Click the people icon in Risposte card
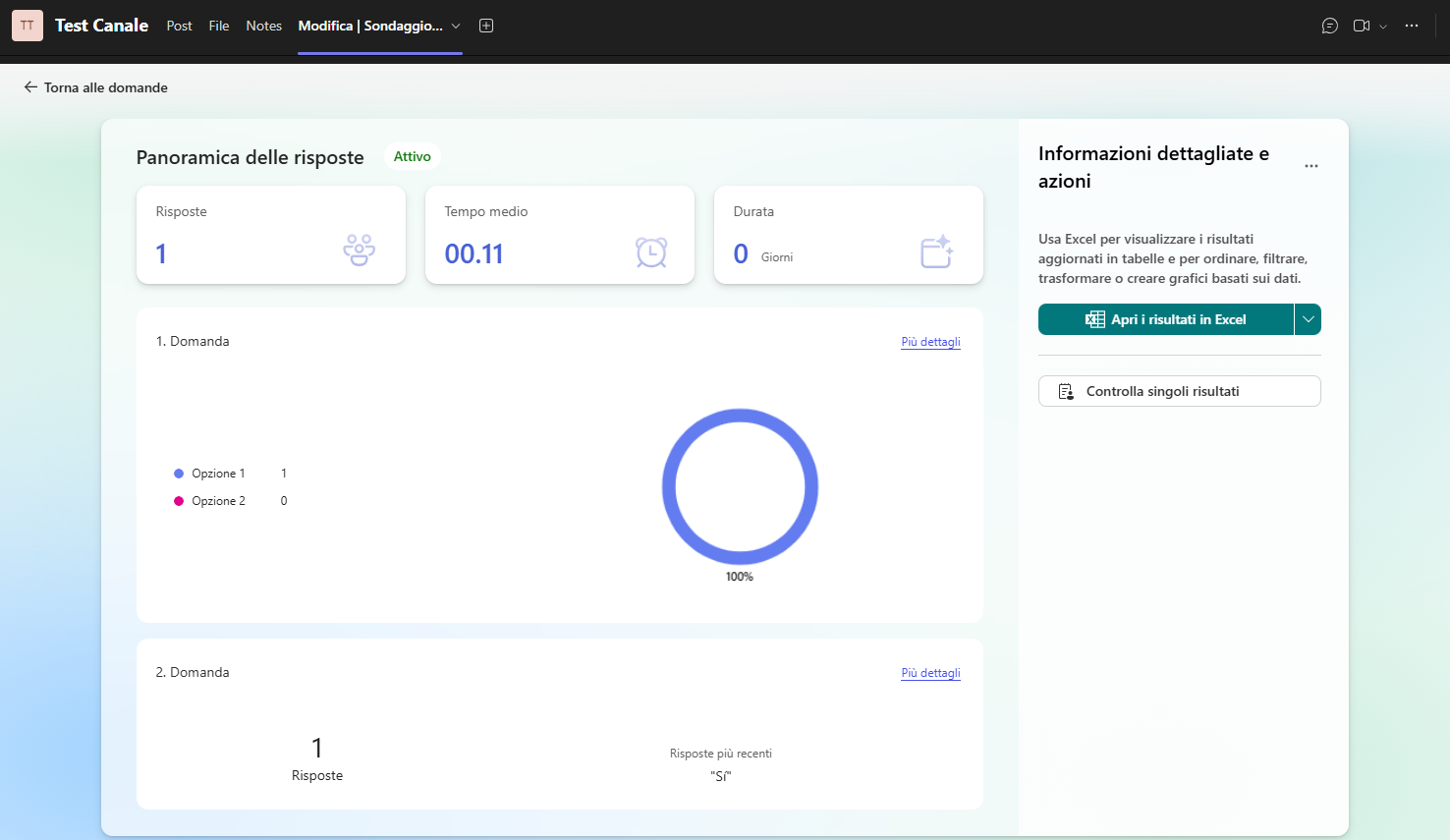This screenshot has width=1450, height=840. click(x=359, y=251)
